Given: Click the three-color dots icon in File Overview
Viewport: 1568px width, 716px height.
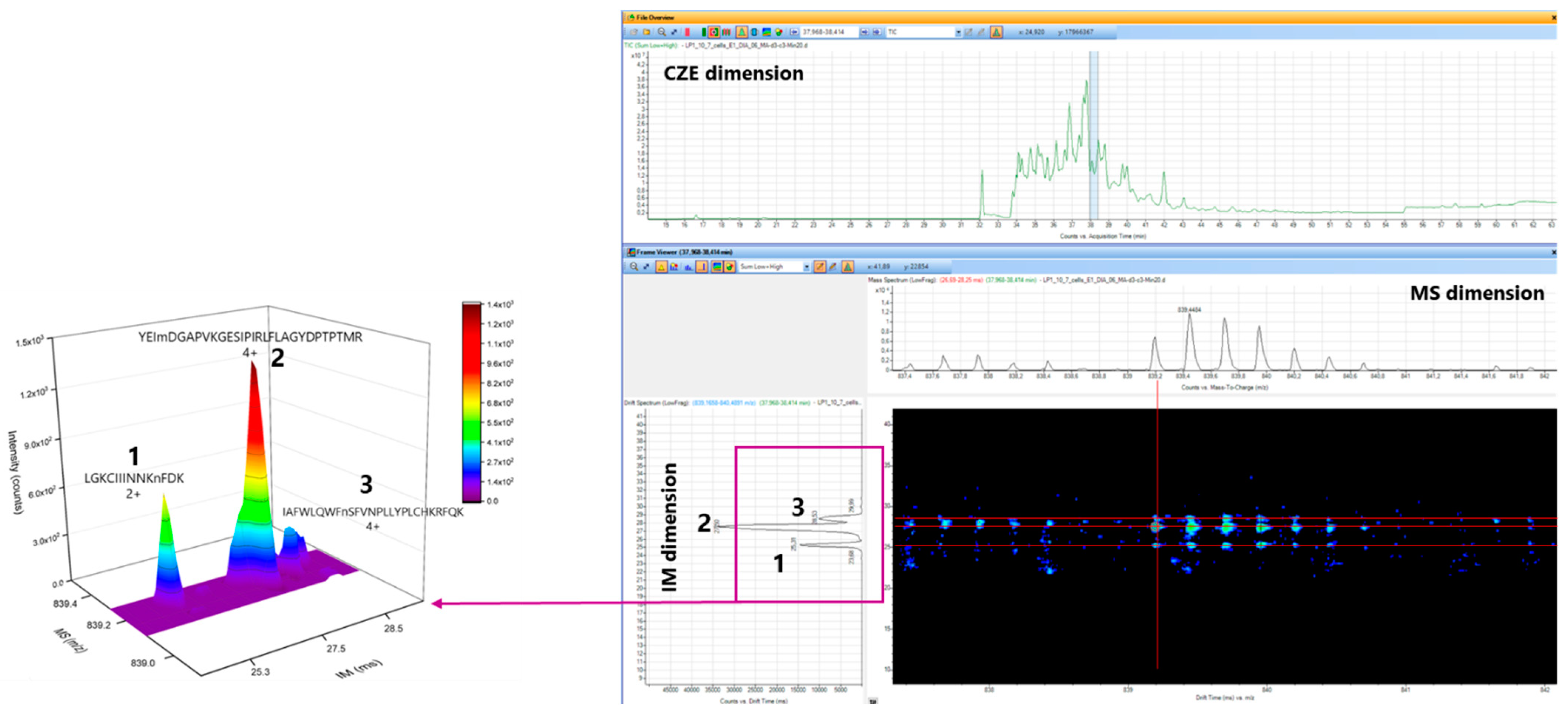Looking at the screenshot, I should pos(778,32).
